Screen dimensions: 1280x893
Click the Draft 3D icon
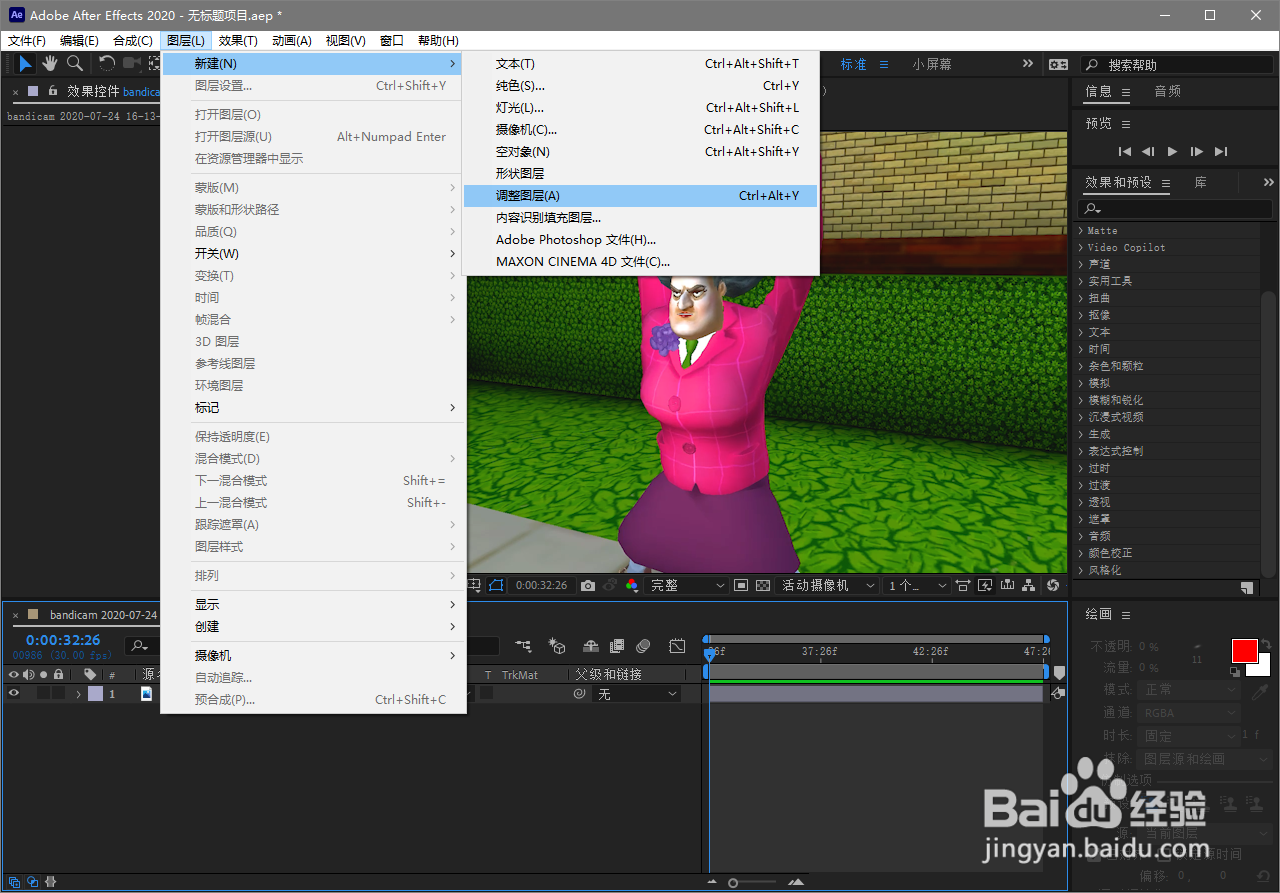[558, 646]
